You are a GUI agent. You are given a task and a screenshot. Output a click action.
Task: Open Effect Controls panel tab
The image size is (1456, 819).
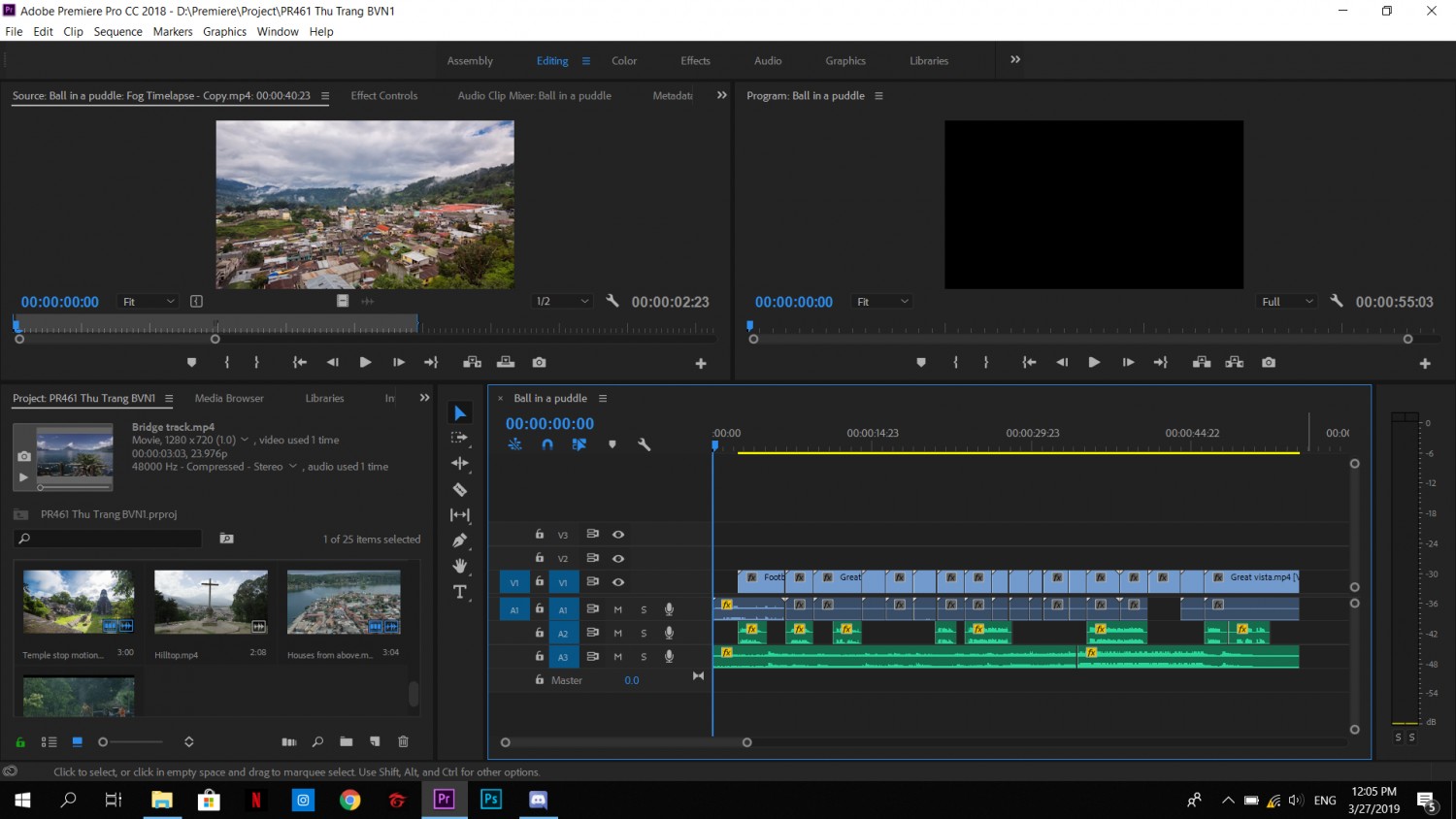pyautogui.click(x=383, y=95)
